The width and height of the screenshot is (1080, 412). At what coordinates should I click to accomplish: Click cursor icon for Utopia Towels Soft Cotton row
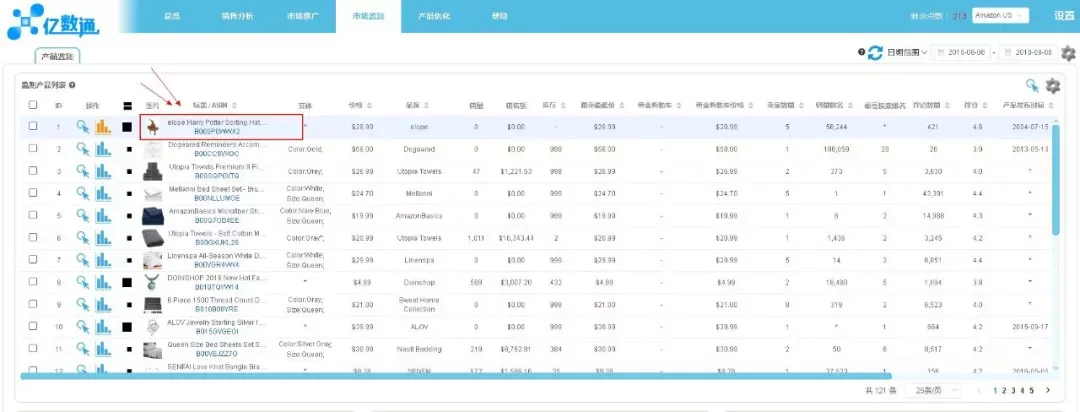point(83,238)
